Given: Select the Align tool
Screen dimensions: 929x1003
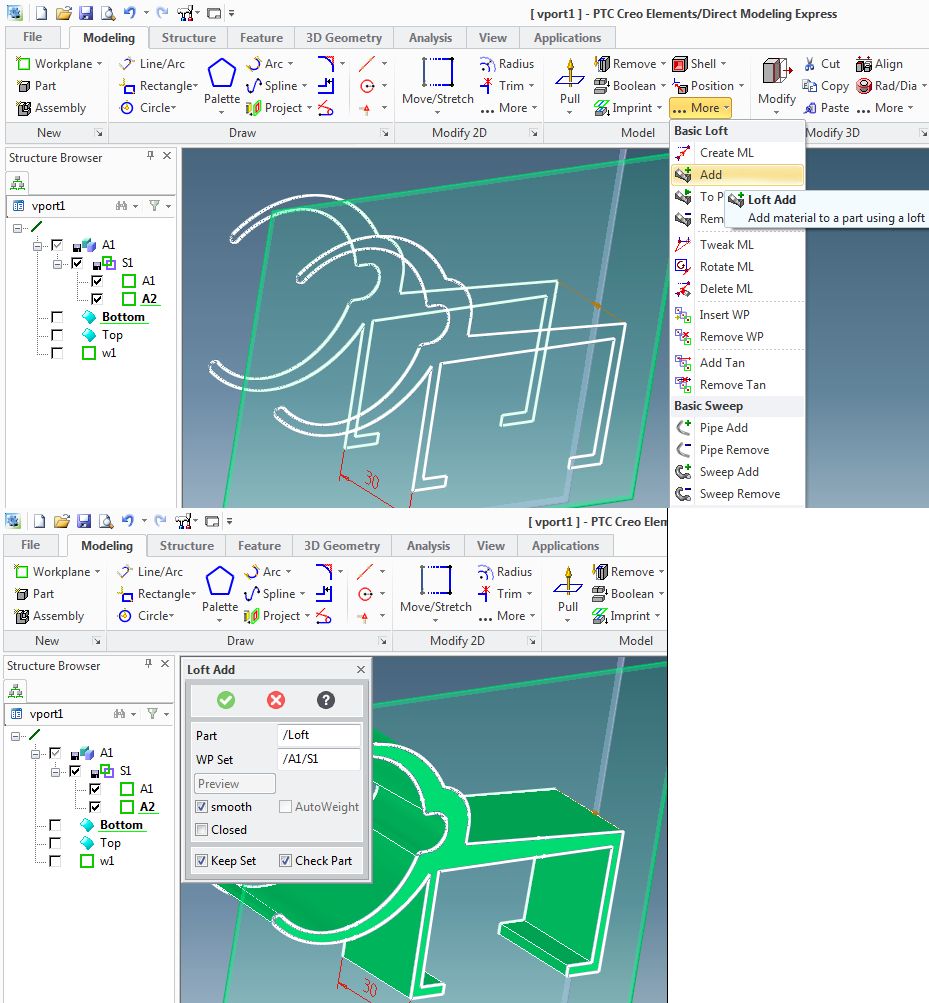Looking at the screenshot, I should coord(880,63).
